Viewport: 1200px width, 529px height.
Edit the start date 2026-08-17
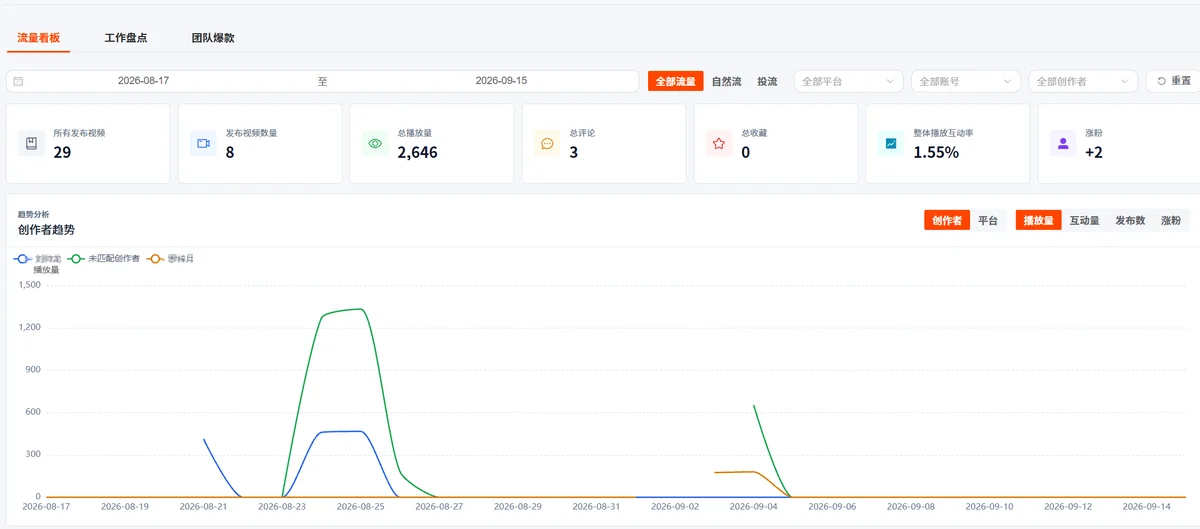point(143,80)
